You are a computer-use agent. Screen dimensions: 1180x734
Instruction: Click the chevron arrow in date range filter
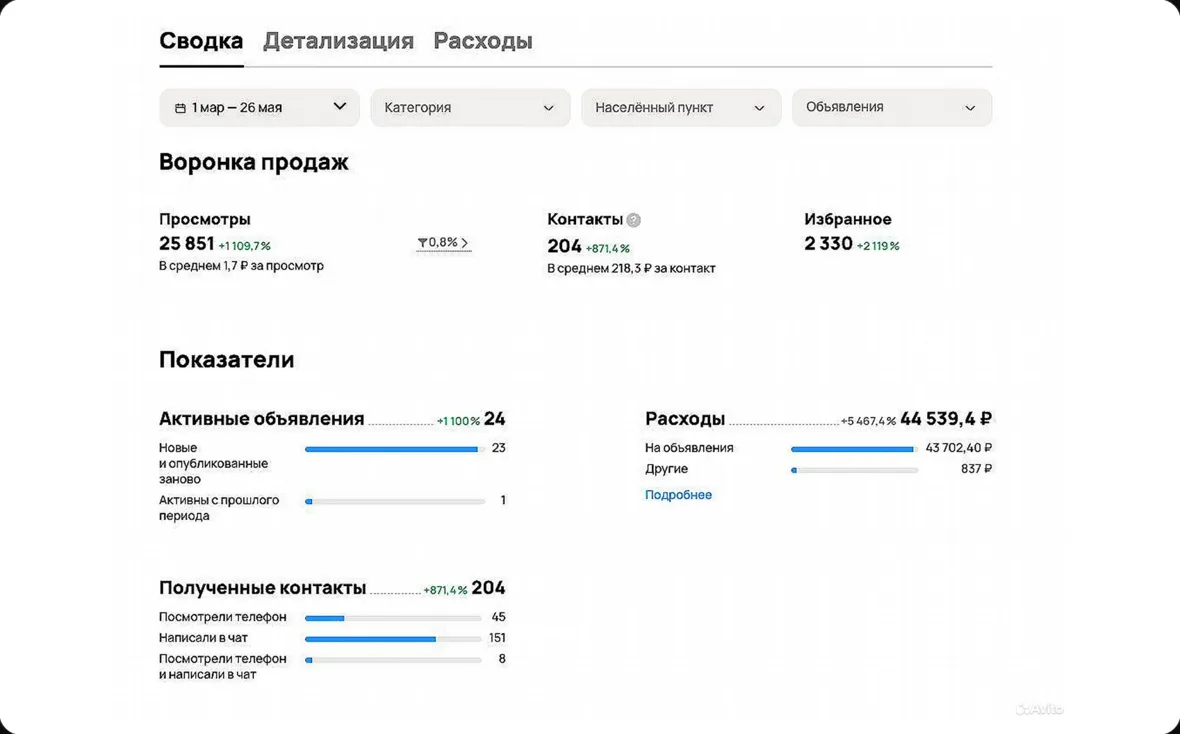pos(340,106)
